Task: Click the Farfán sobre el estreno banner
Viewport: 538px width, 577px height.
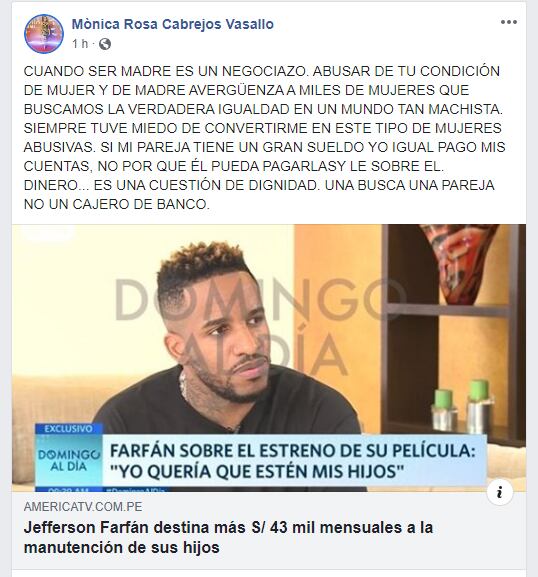Action: 294,460
